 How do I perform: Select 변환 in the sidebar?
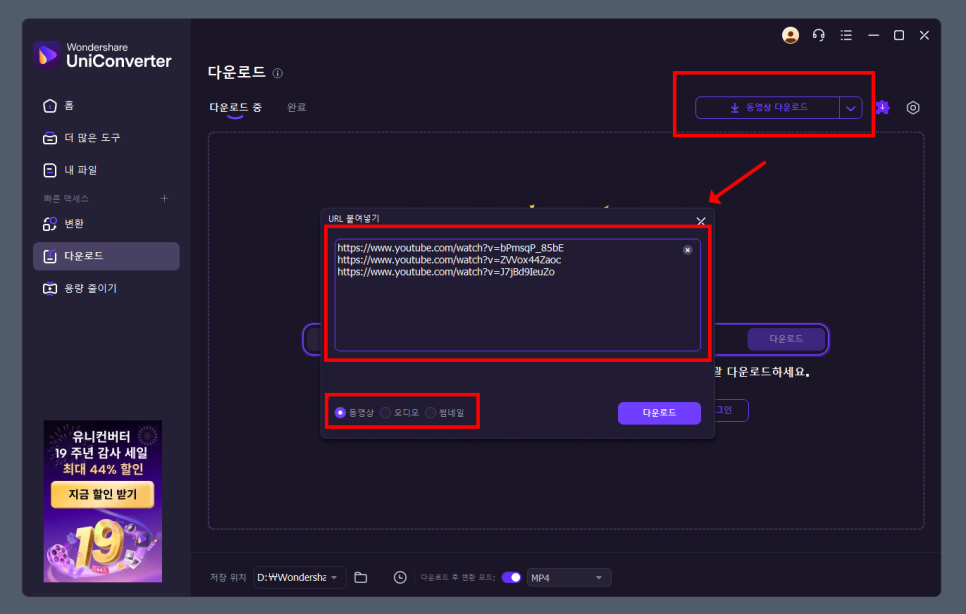(x=107, y=224)
